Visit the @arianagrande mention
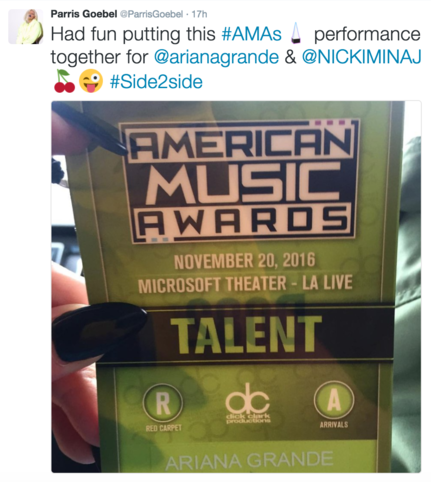The width and height of the screenshot is (431, 482). 216,57
